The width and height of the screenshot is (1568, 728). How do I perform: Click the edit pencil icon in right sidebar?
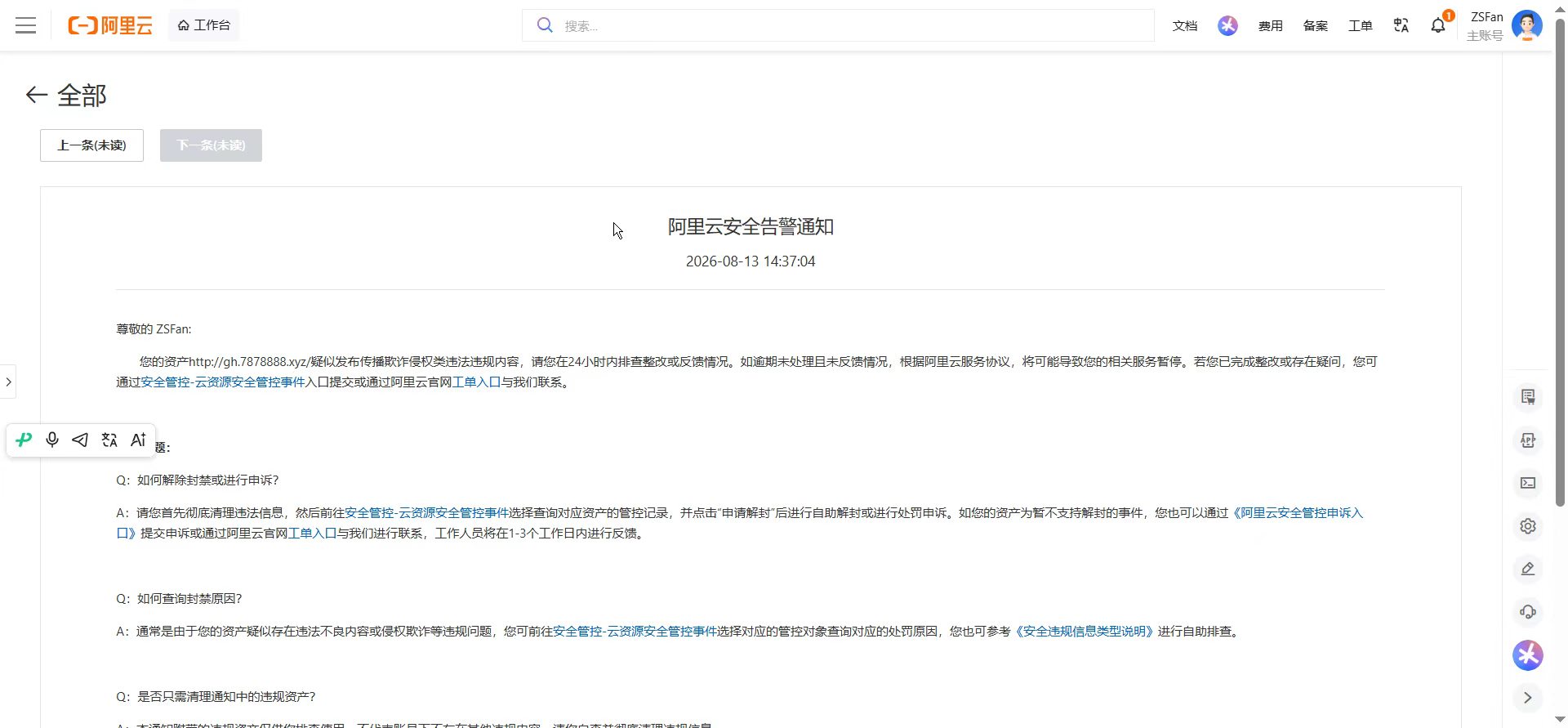(1528, 569)
